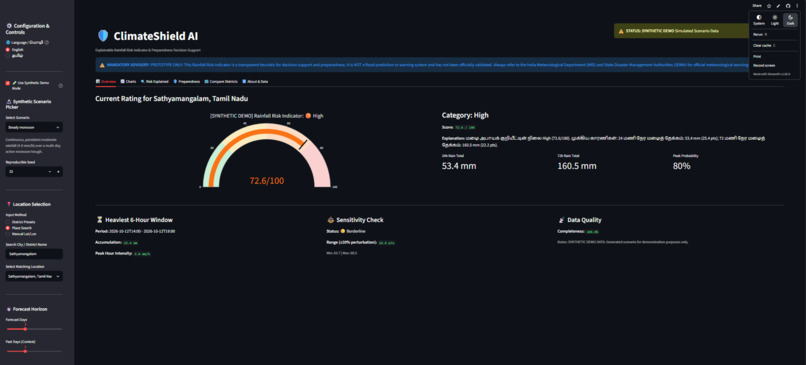Screen dimensions: 806x365
Task: Click the Reproducible Seed number field
Action: coord(26,172)
